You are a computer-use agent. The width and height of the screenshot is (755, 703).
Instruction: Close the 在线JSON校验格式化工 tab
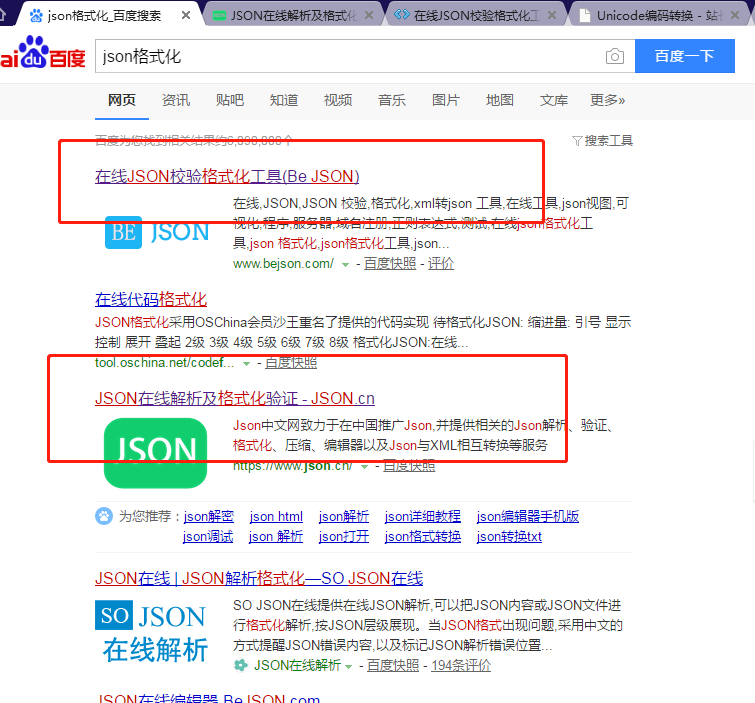(552, 15)
